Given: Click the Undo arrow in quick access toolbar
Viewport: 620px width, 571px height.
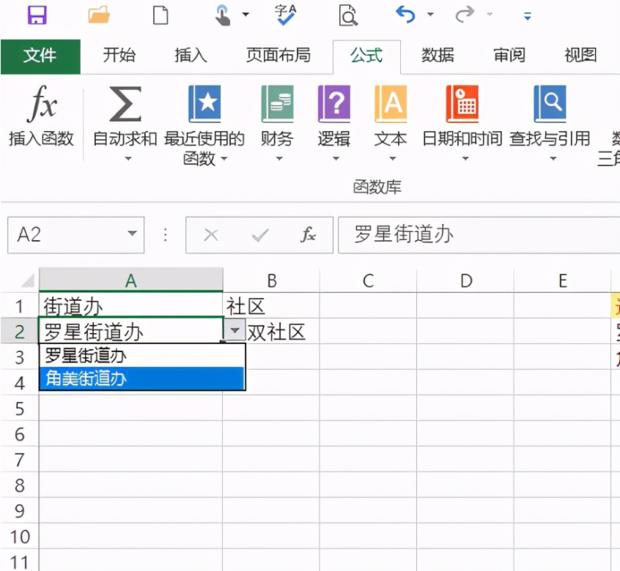Looking at the screenshot, I should pos(405,15).
